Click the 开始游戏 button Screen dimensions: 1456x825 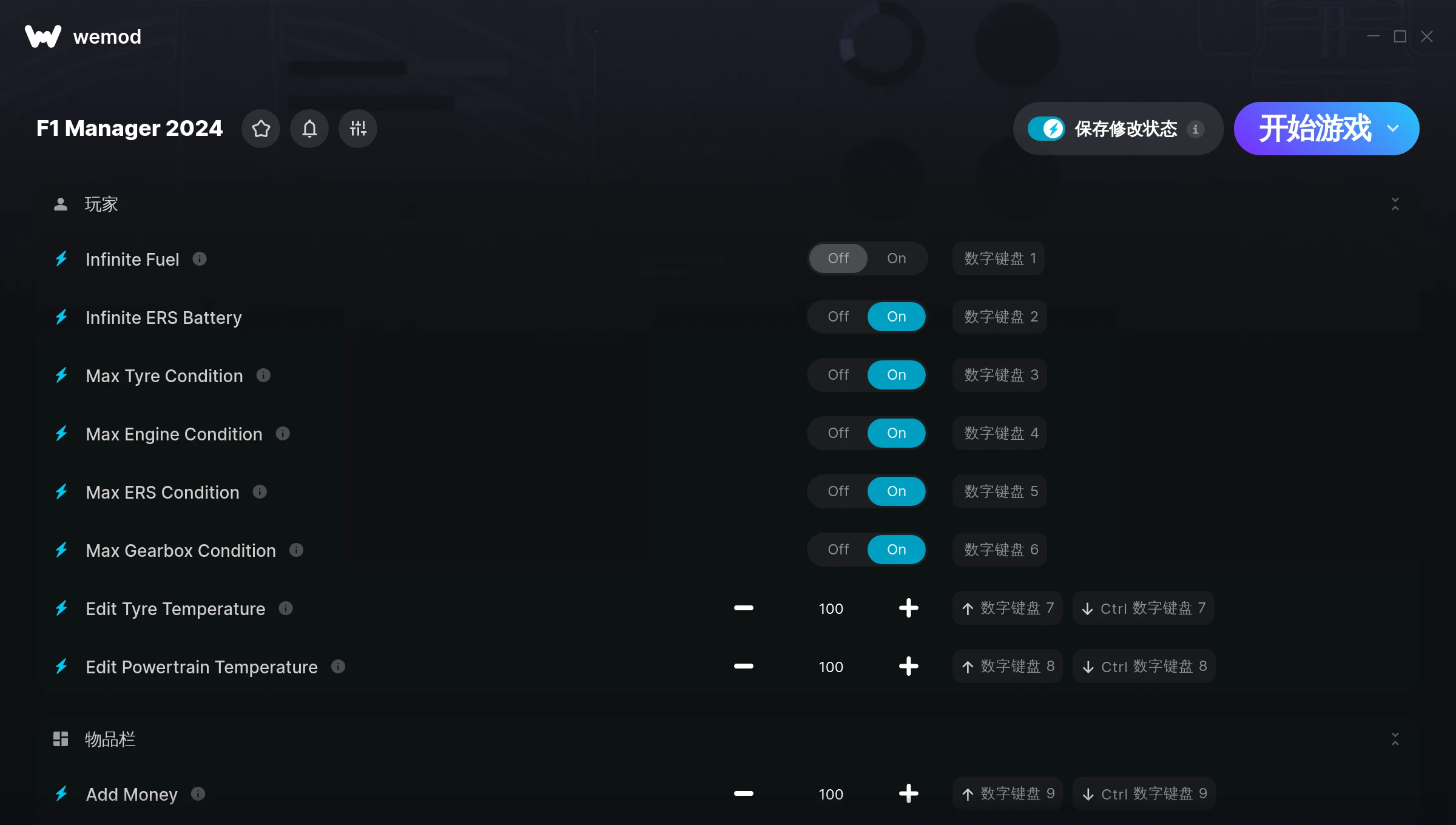tap(1315, 129)
